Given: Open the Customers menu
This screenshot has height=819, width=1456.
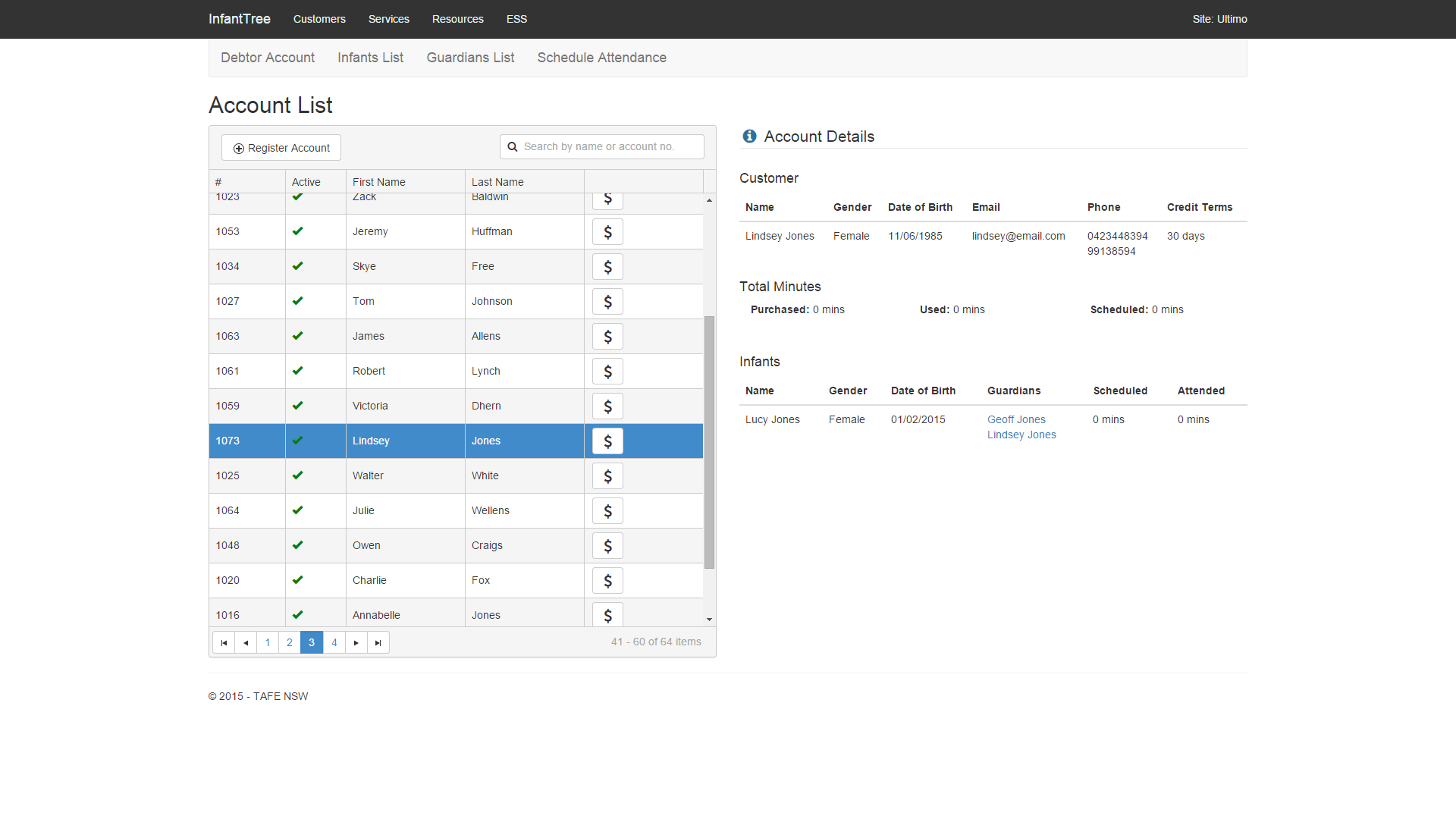Looking at the screenshot, I should [319, 19].
